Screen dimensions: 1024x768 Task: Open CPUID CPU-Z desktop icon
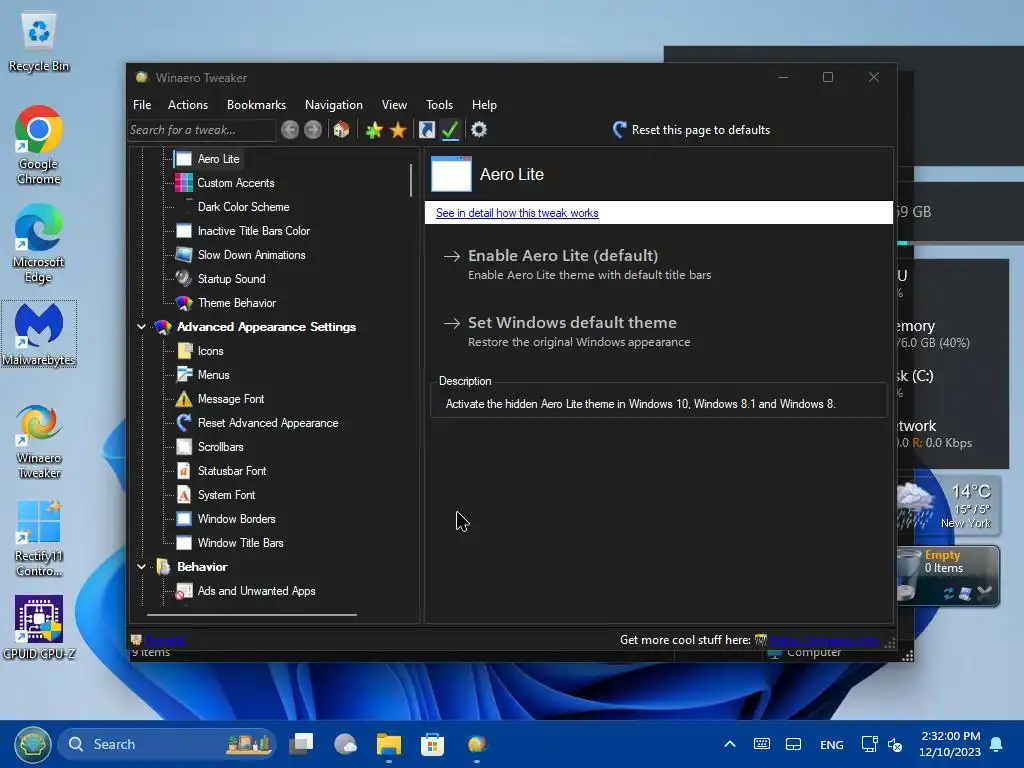tap(39, 627)
